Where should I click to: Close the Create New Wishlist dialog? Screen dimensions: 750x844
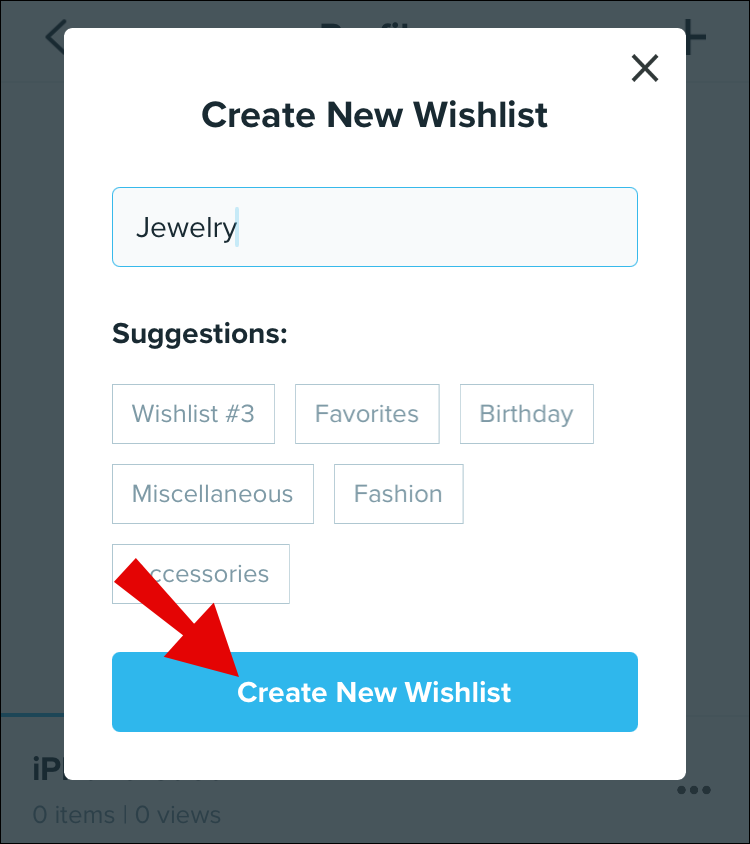tap(645, 68)
